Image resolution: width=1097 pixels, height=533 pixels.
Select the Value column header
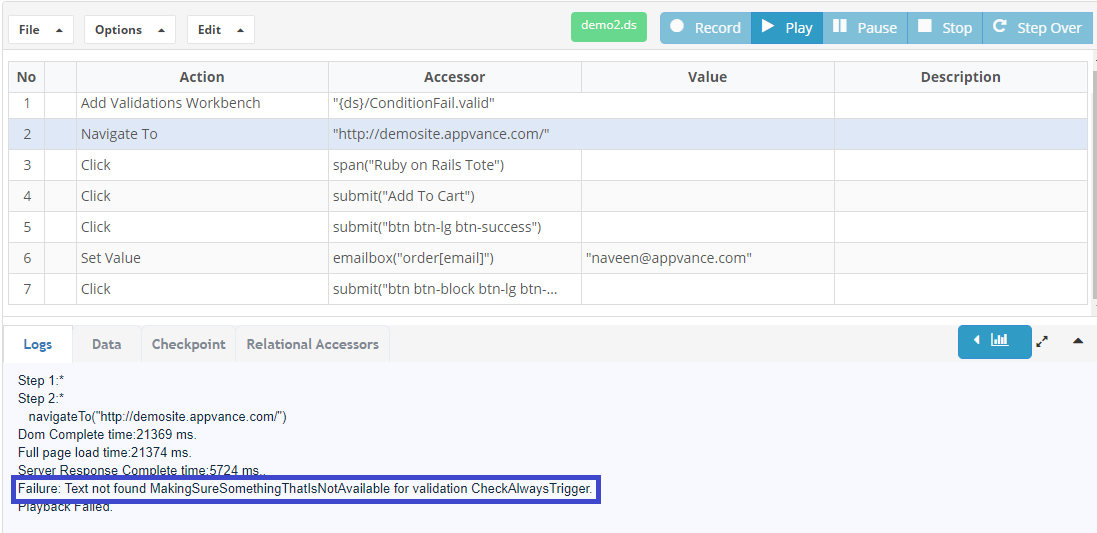pyautogui.click(x=707, y=77)
